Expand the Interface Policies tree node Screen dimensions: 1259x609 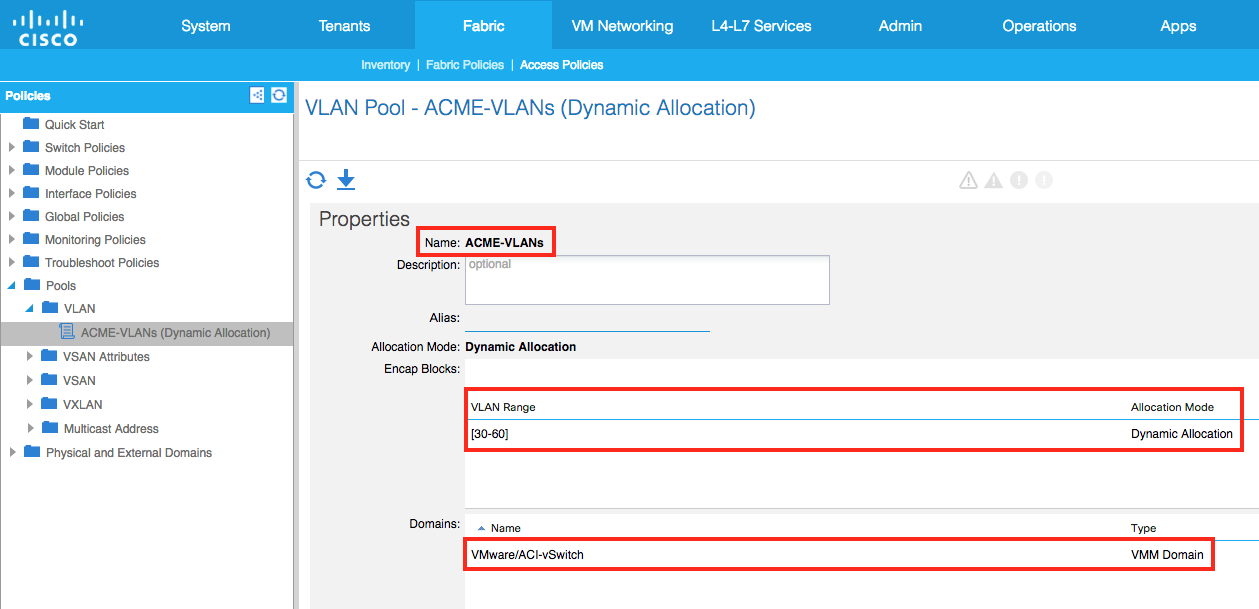tap(12, 193)
